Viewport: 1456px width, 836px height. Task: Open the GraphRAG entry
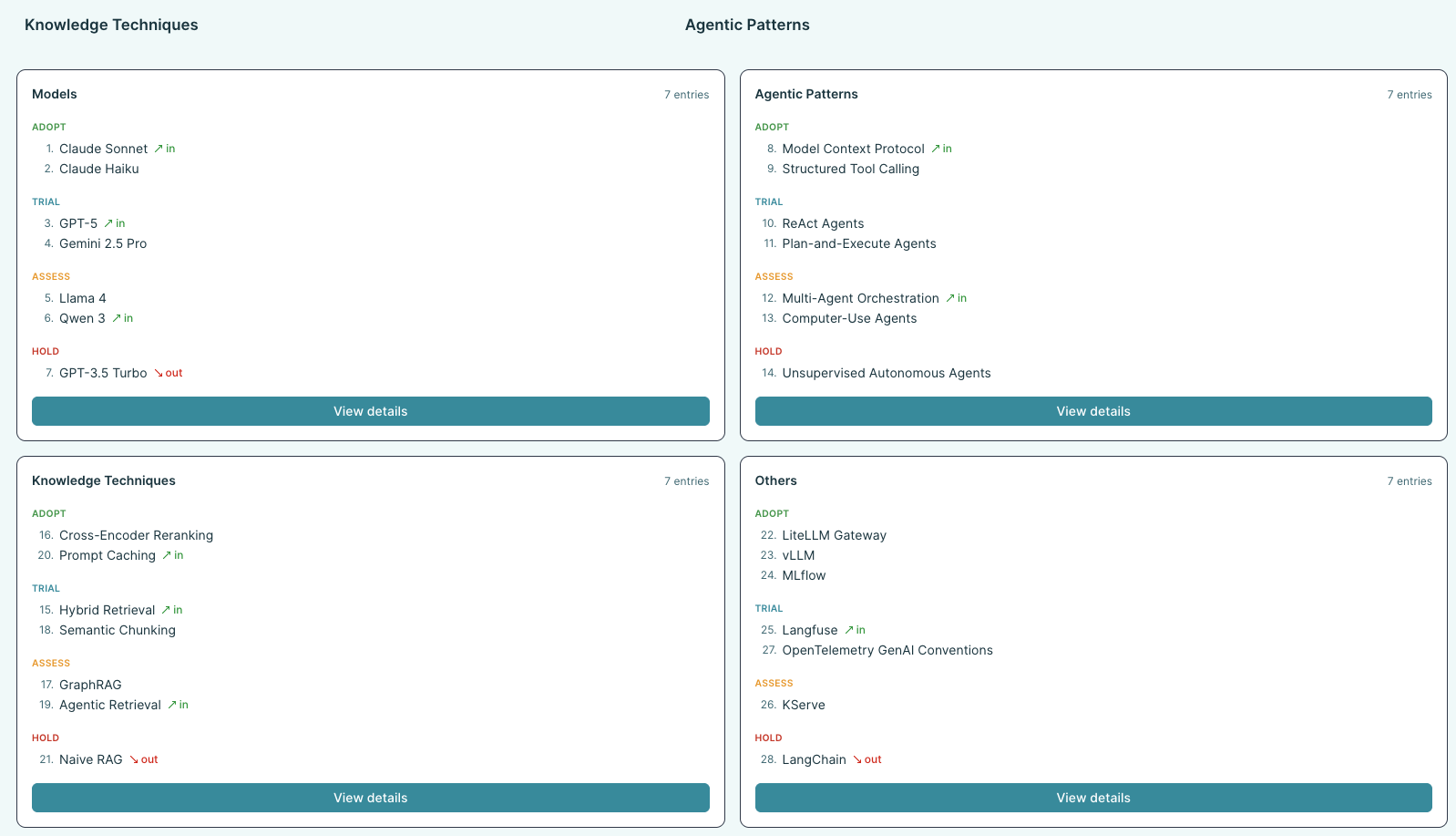(x=90, y=685)
